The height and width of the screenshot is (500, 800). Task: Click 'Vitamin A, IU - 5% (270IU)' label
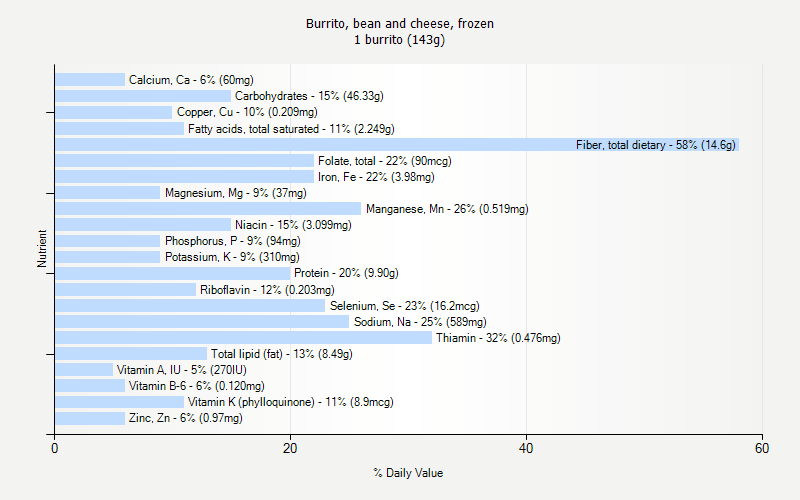pos(182,370)
